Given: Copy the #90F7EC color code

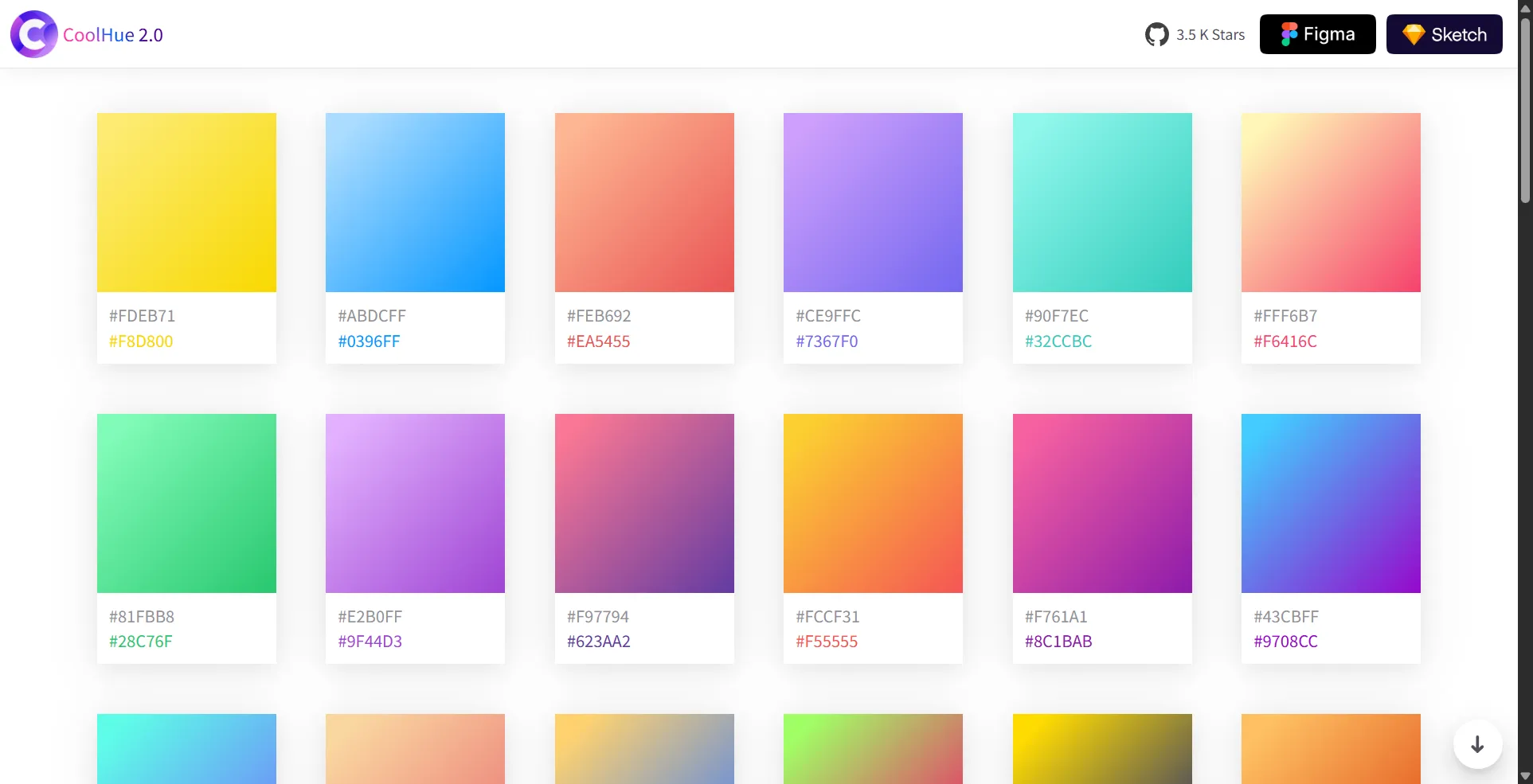Looking at the screenshot, I should pyautogui.click(x=1057, y=316).
